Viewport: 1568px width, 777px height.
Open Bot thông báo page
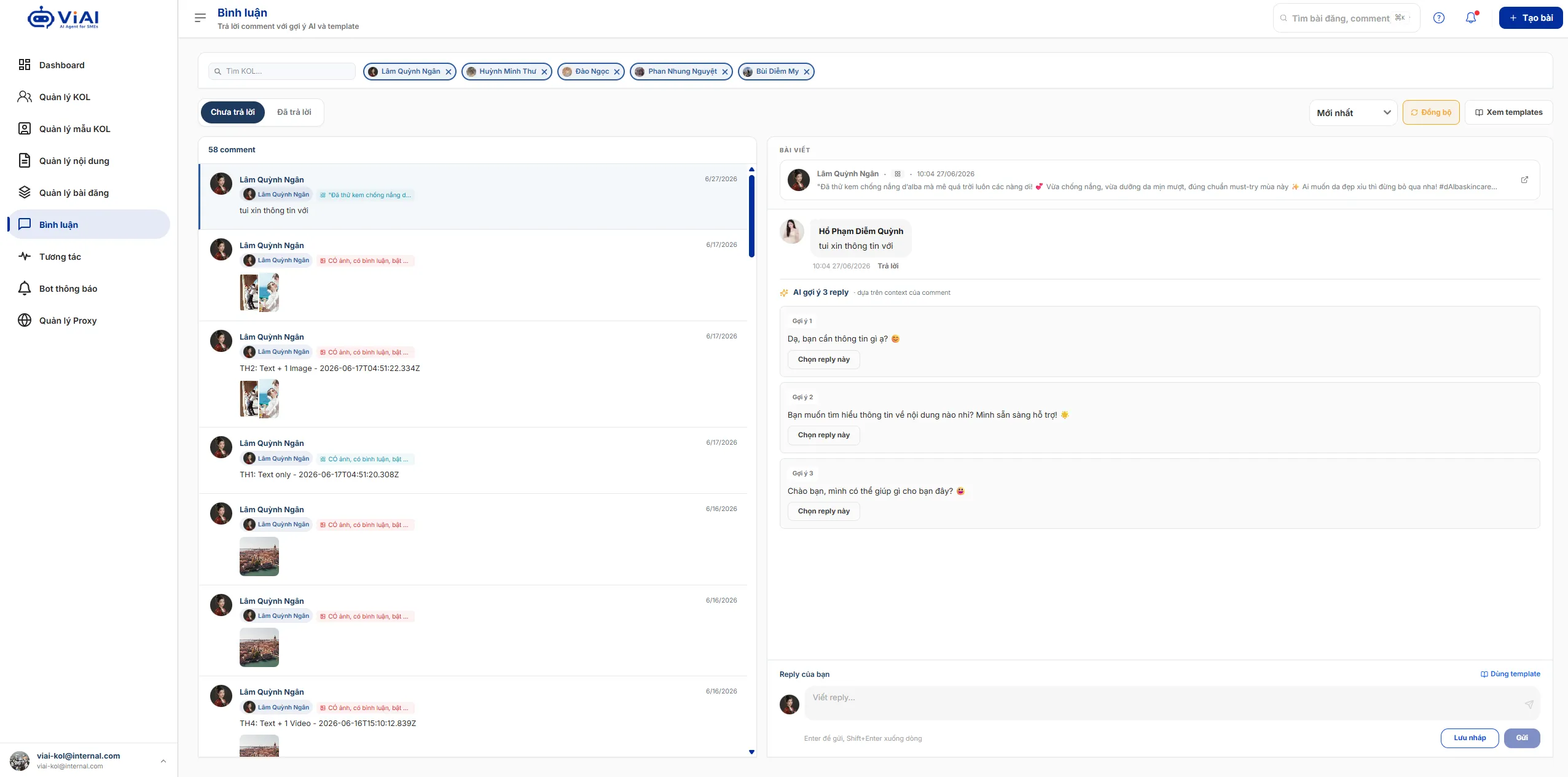point(88,289)
